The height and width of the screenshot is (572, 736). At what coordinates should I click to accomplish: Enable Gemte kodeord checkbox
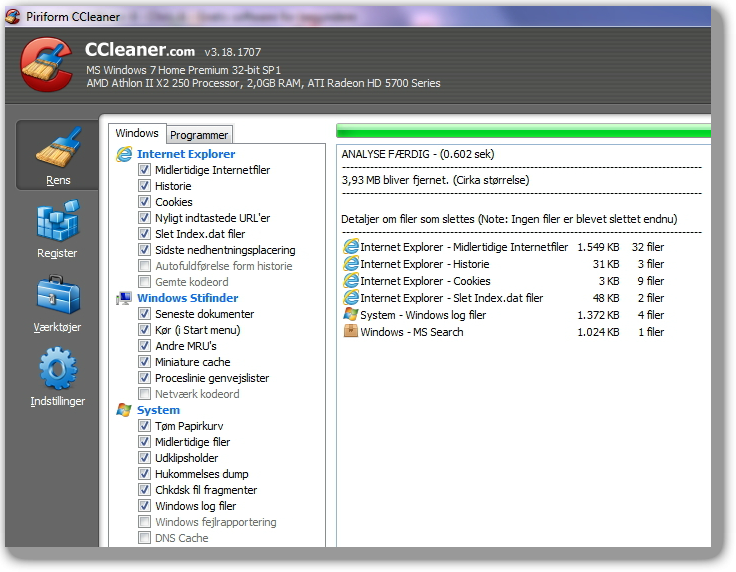click(x=144, y=282)
